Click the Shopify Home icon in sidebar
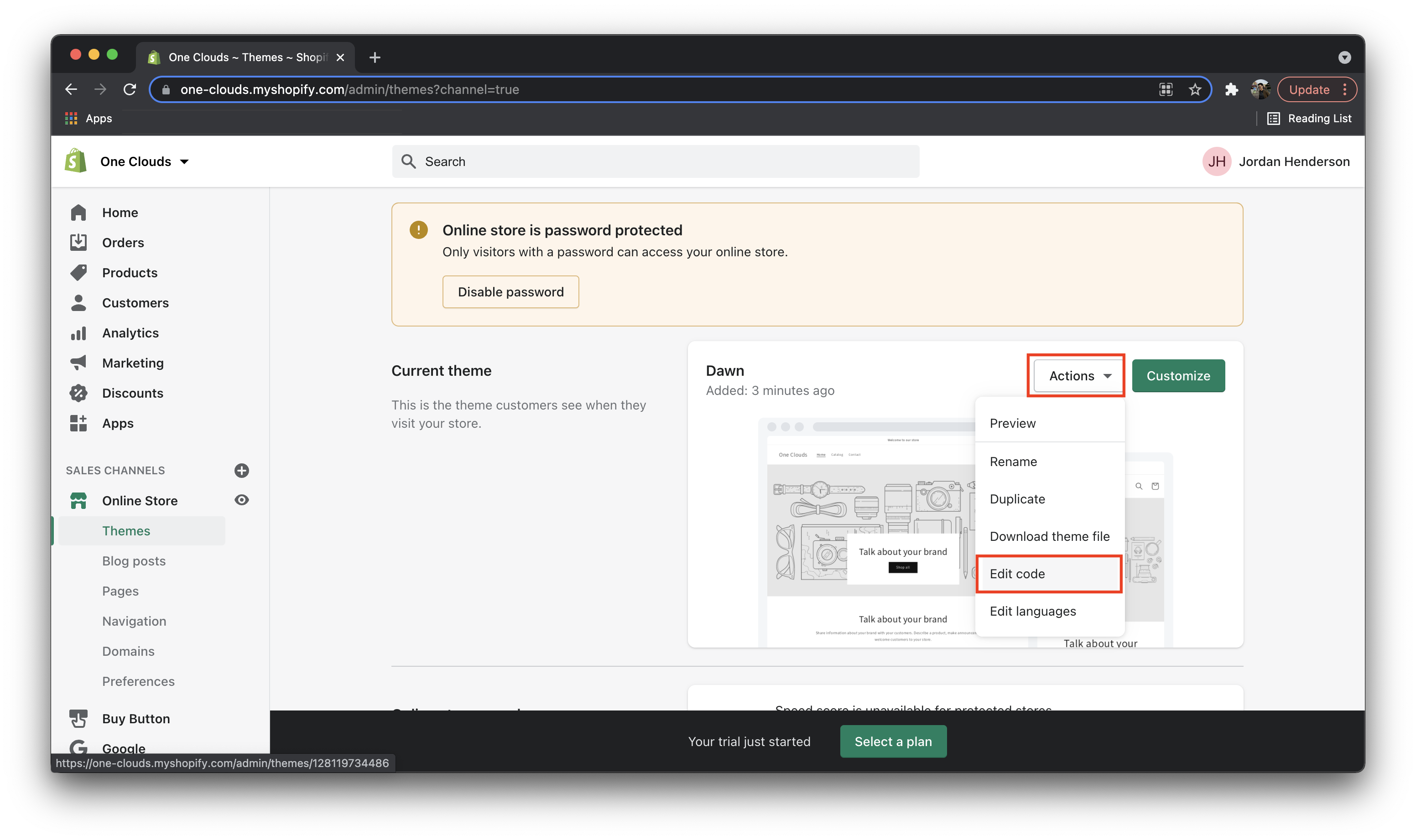Image resolution: width=1416 pixels, height=840 pixels. point(80,212)
